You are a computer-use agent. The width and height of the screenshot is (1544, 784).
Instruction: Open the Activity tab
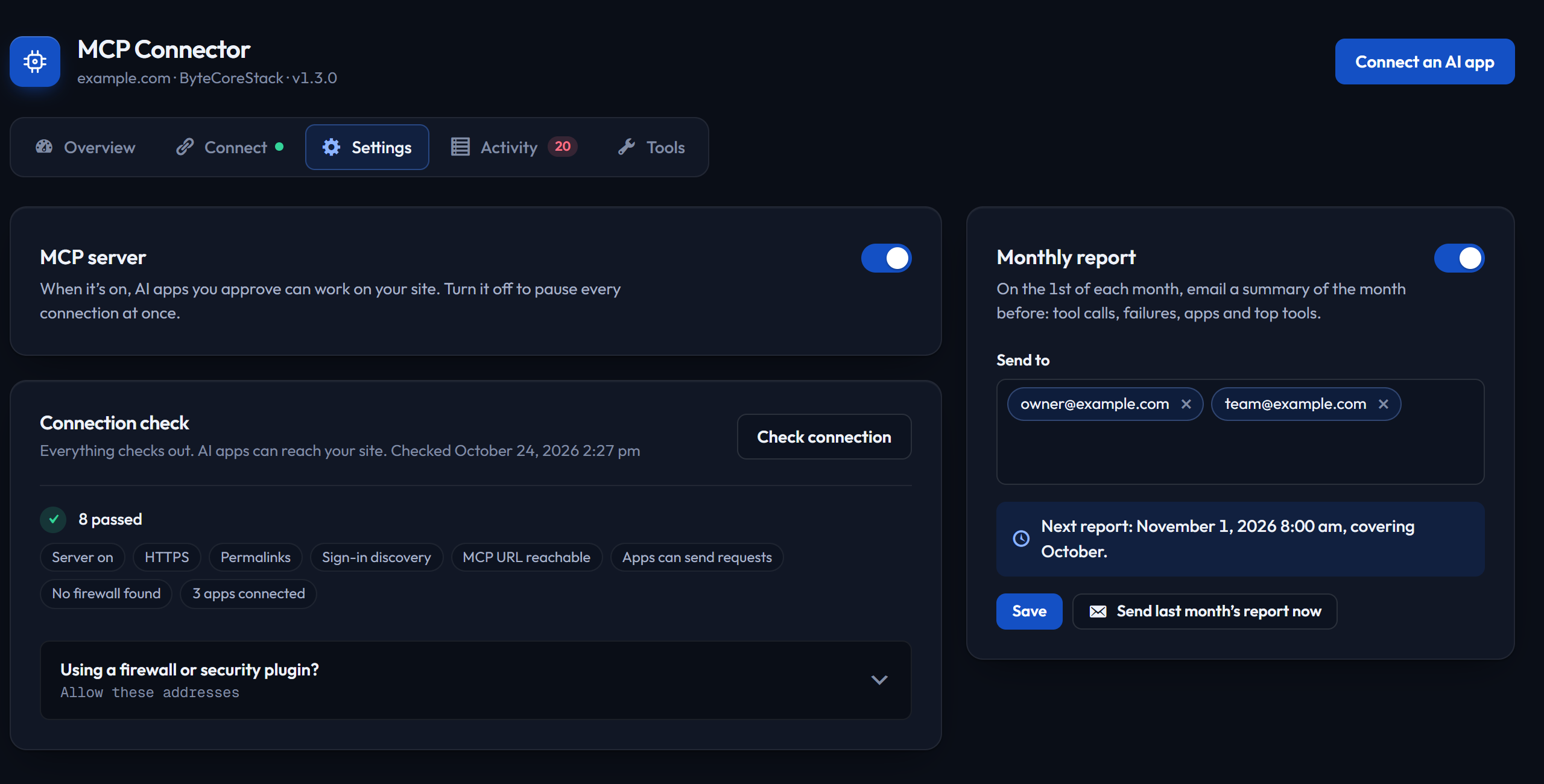tap(514, 147)
